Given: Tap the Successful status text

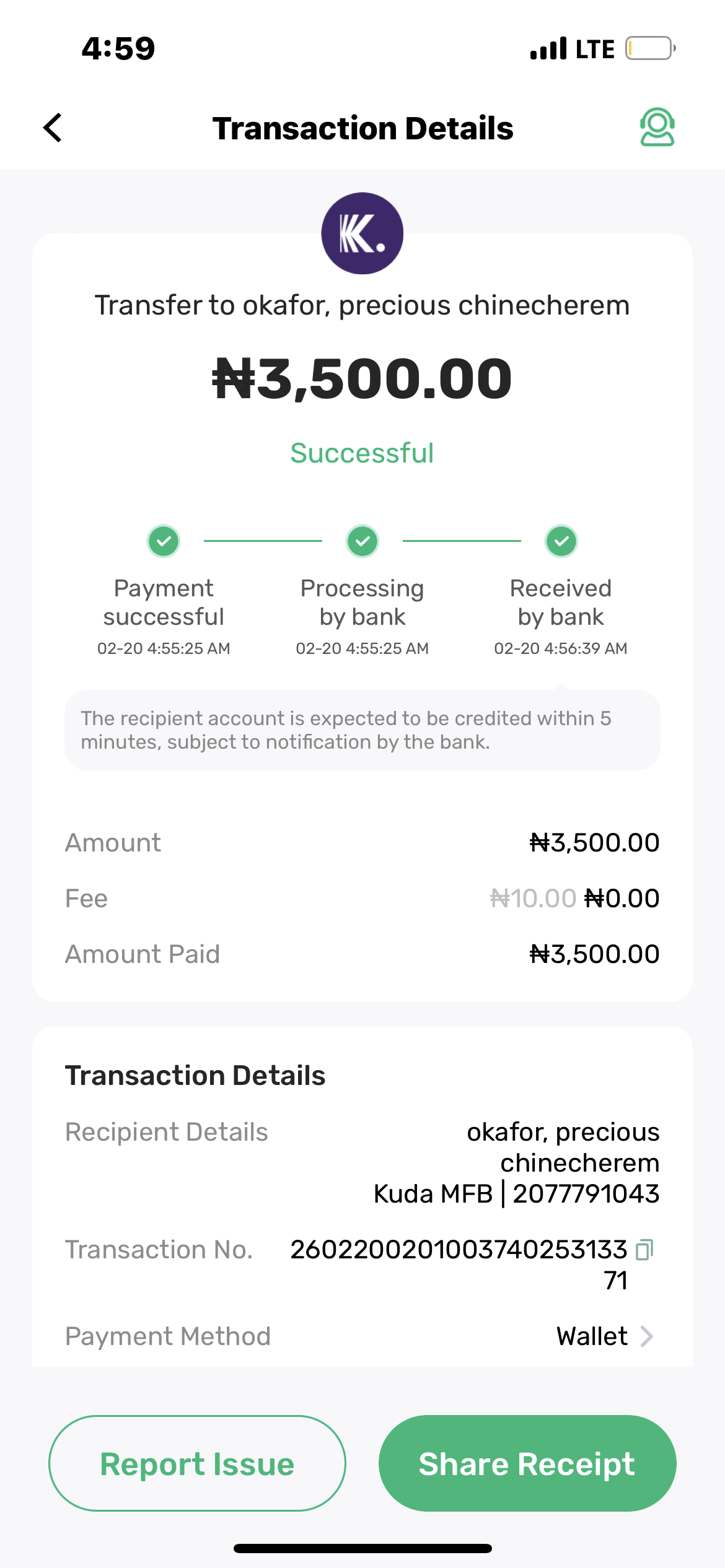Looking at the screenshot, I should [362, 453].
